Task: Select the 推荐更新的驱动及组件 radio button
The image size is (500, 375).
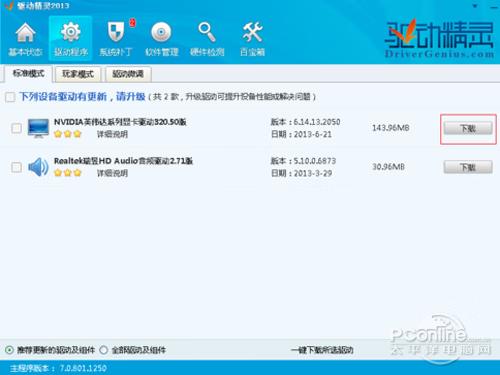Action: click(x=9, y=350)
